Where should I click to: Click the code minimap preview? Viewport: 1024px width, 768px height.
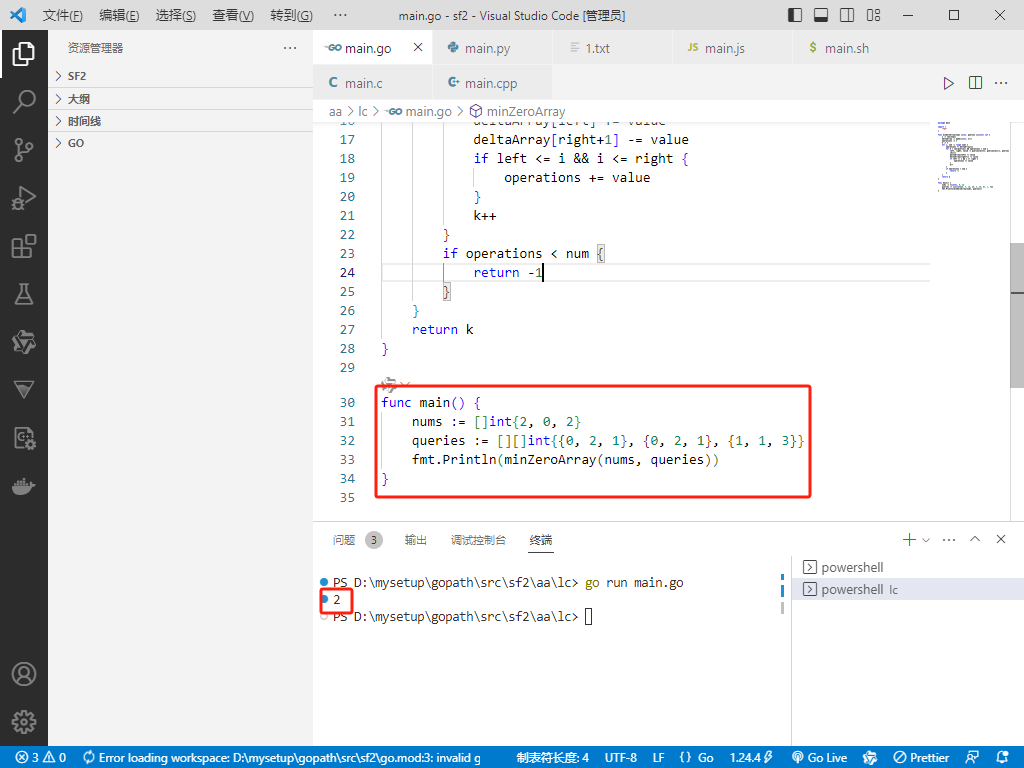972,155
